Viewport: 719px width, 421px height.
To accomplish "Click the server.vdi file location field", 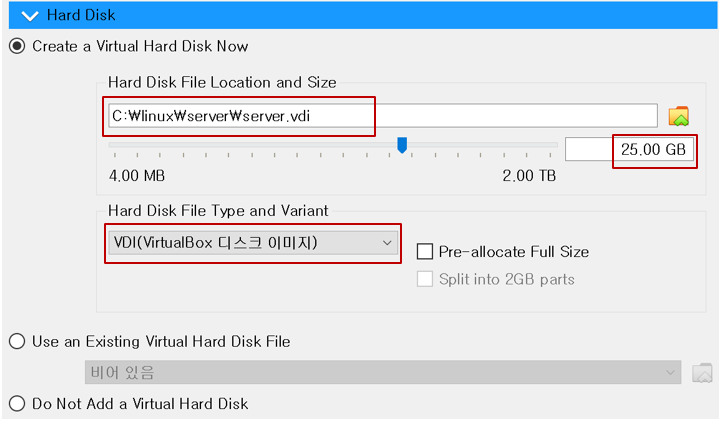I will [x=380, y=116].
